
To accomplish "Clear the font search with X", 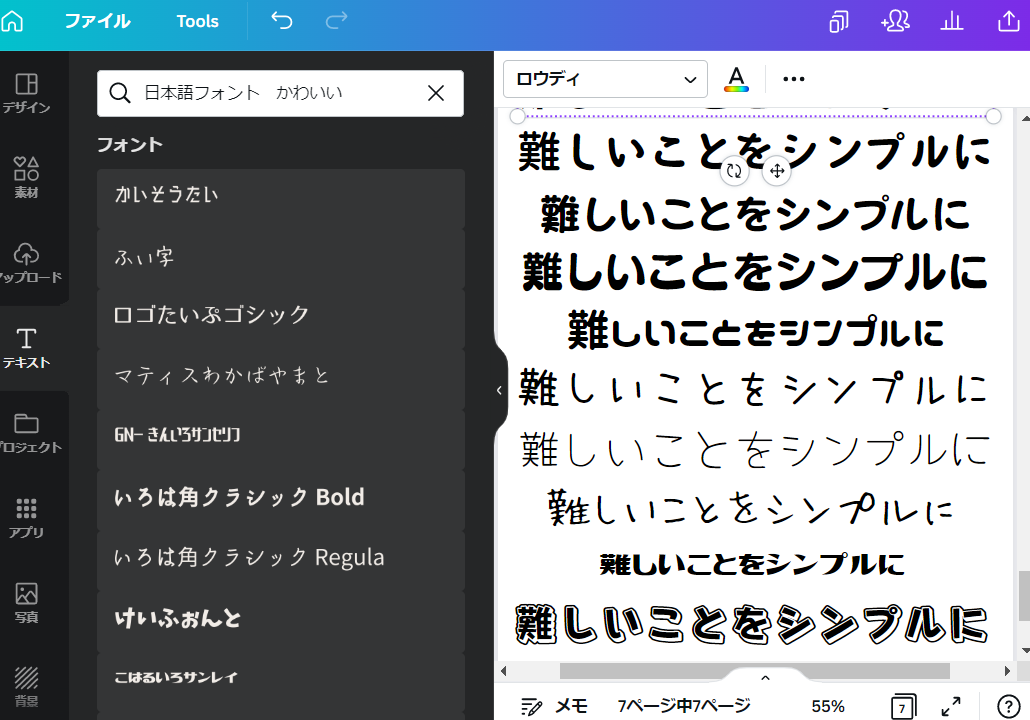I will point(436,93).
